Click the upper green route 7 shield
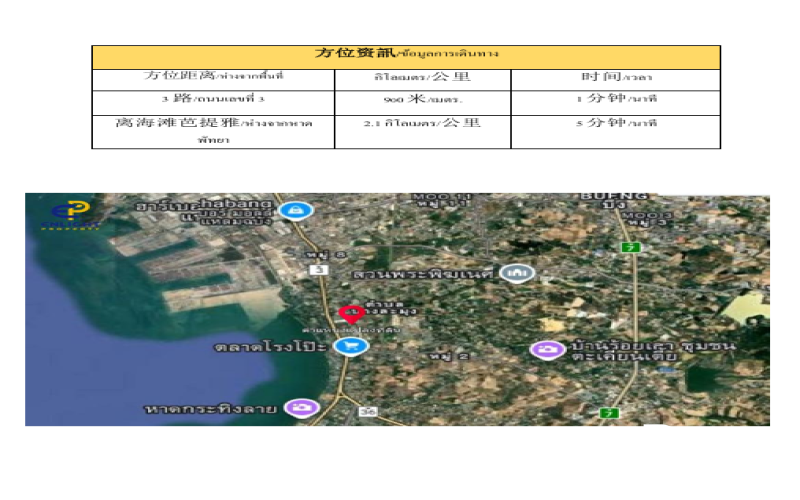The width and height of the screenshot is (800, 500). pos(631,247)
